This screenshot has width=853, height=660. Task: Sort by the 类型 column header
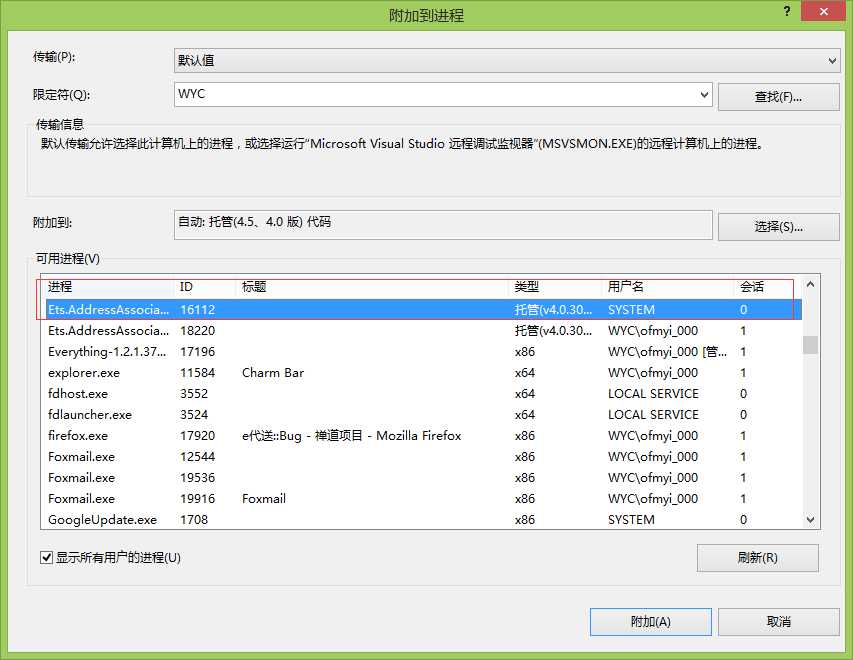coord(557,287)
